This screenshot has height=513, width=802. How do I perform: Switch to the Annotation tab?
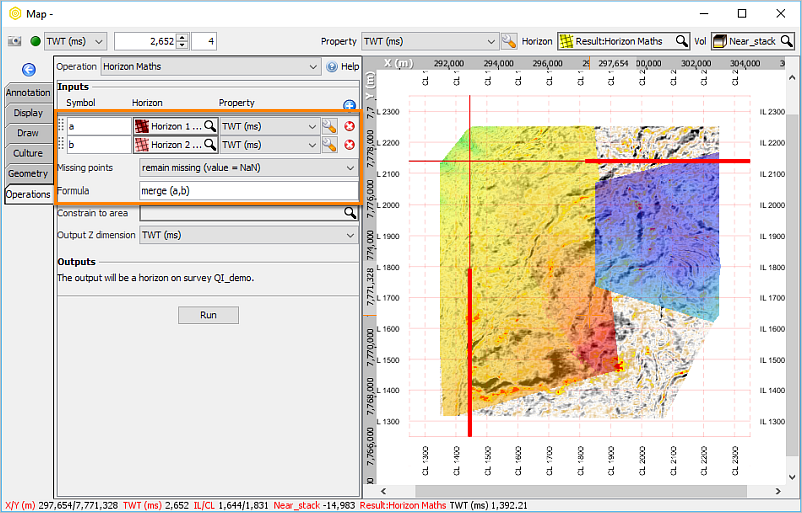tap(27, 93)
